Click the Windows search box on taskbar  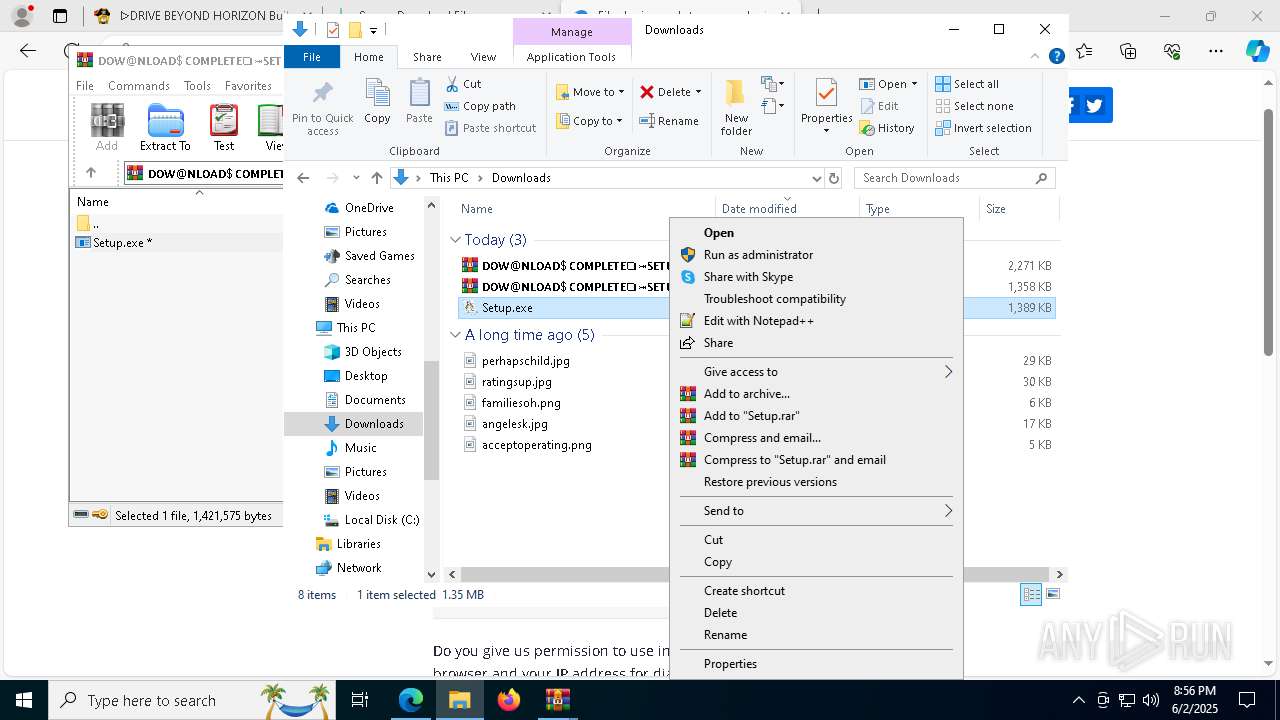pos(192,700)
